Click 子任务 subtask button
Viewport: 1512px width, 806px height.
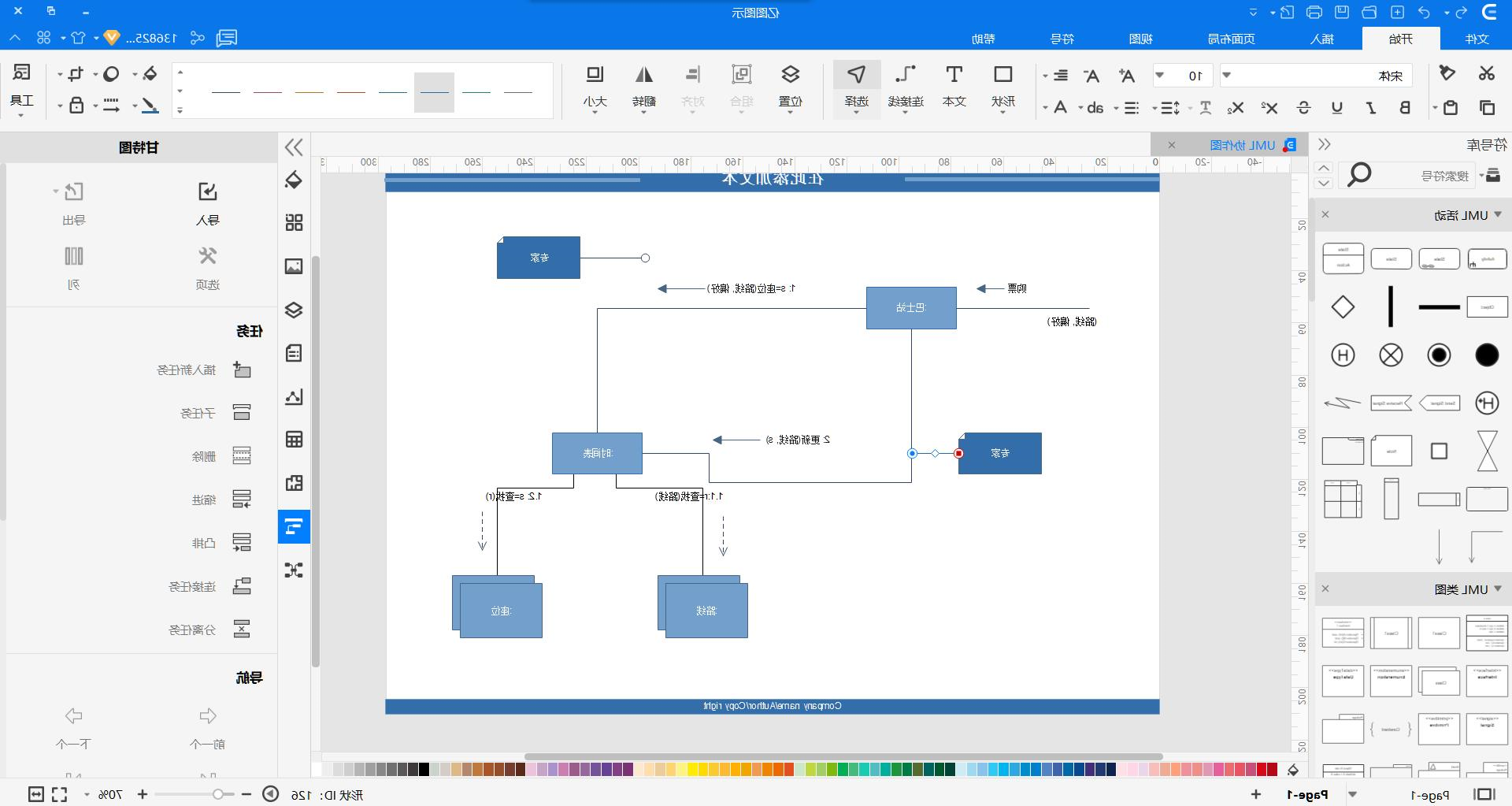point(216,413)
